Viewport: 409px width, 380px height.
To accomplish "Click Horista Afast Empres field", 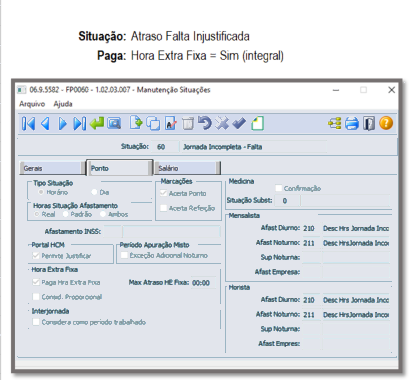I will 312,344.
